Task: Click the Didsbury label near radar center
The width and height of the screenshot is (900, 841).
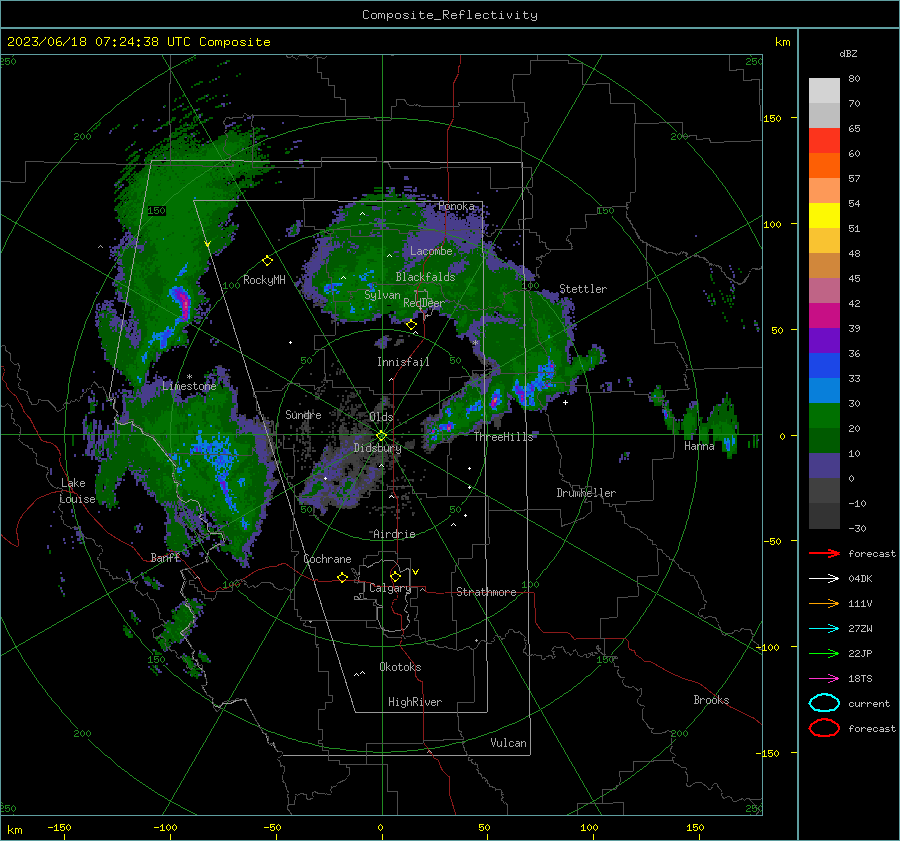Action: tap(377, 448)
